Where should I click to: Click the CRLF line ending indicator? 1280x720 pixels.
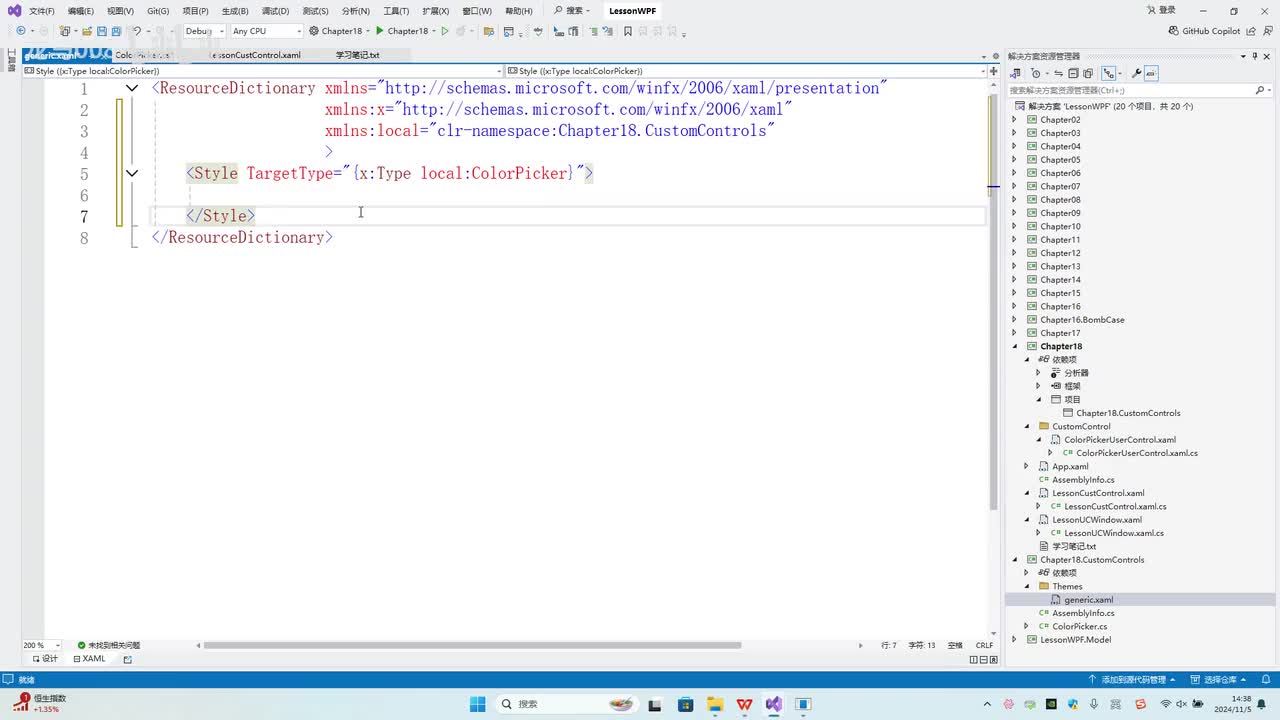pyautogui.click(x=984, y=645)
